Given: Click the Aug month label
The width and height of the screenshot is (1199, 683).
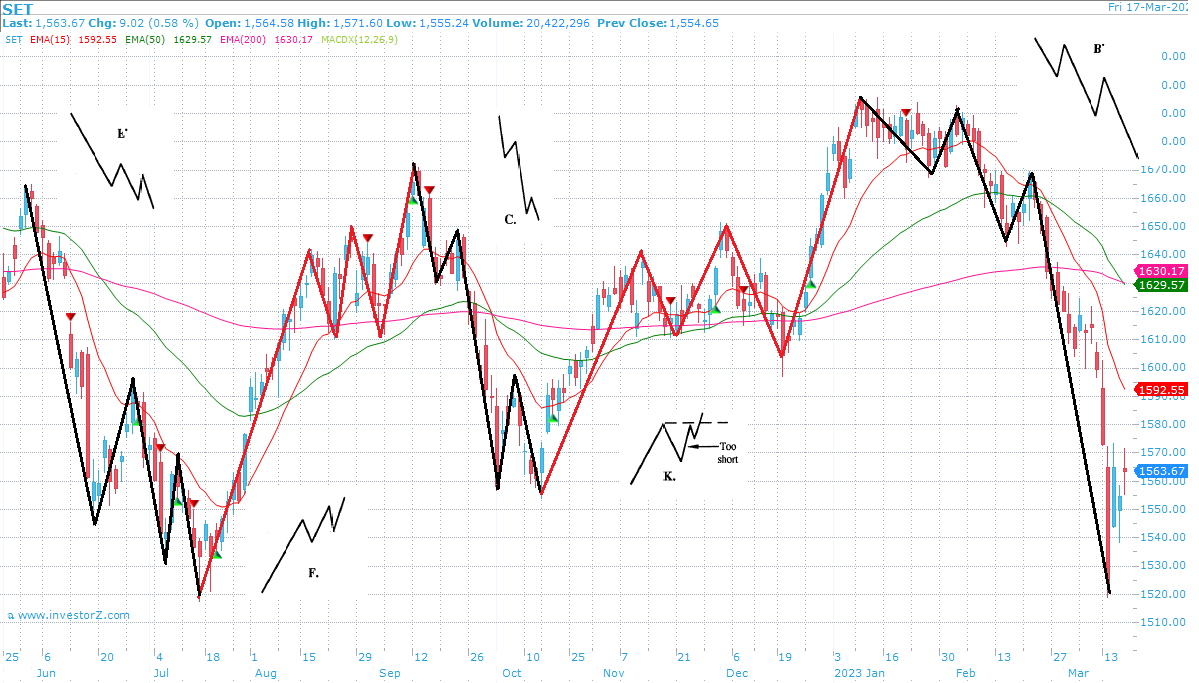Looking at the screenshot, I should click(265, 673).
